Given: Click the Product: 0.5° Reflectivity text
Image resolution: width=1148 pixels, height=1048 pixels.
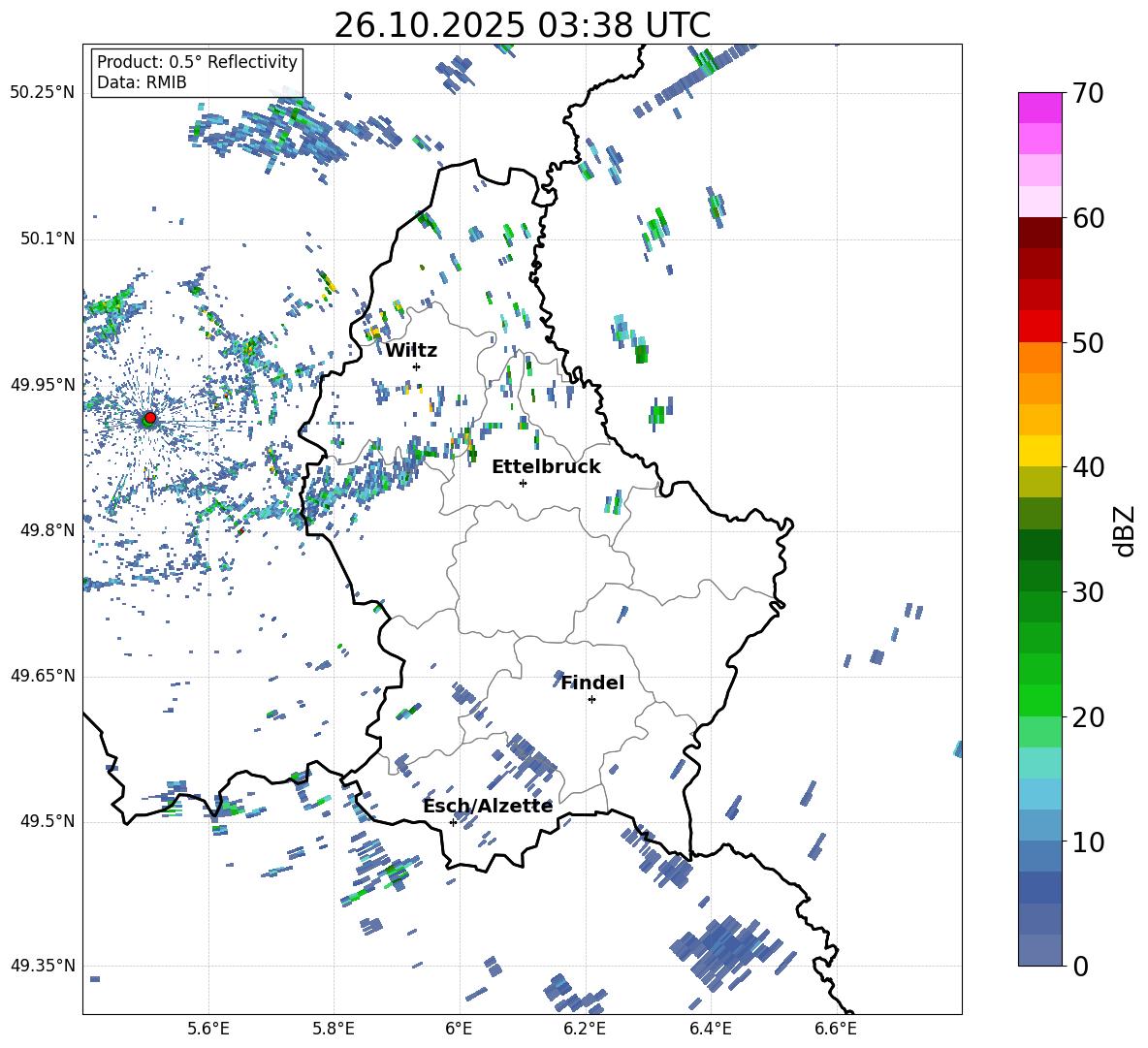Looking at the screenshot, I should [x=197, y=62].
